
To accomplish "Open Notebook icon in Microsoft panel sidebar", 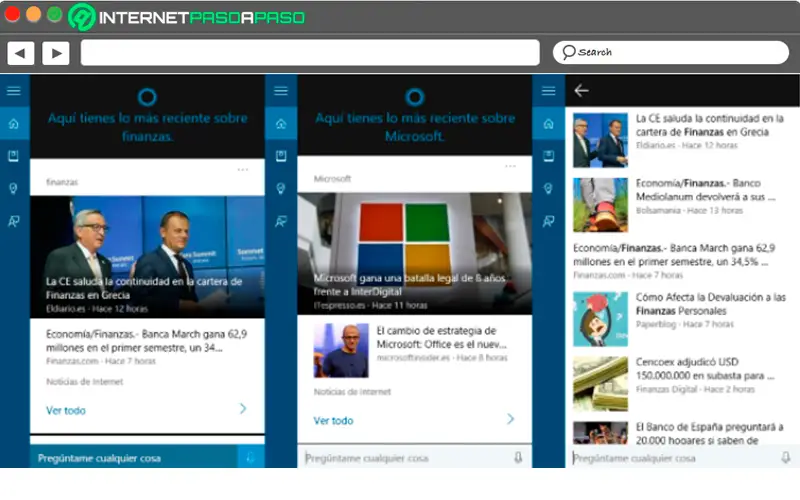I will (x=281, y=156).
